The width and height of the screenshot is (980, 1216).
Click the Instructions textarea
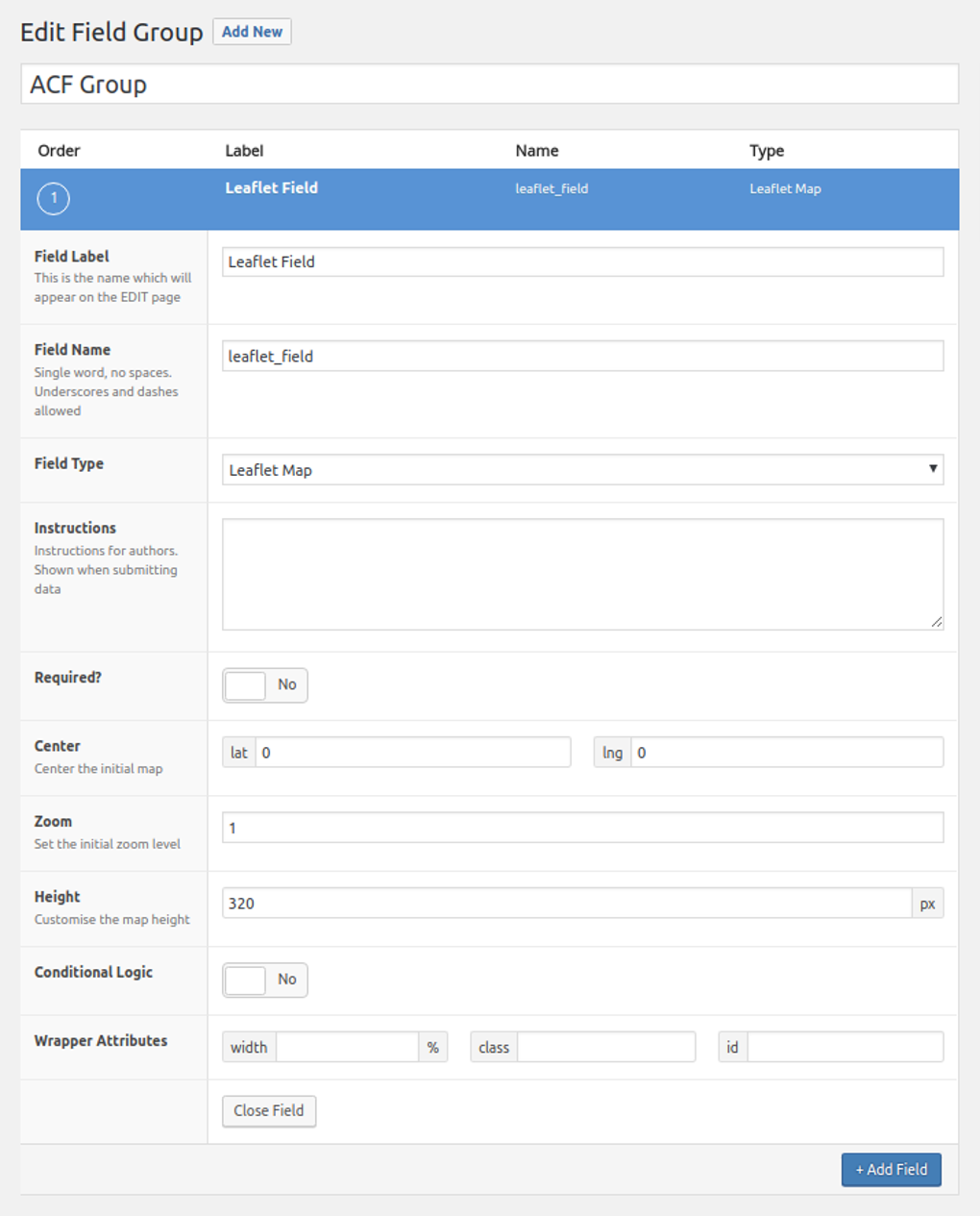coord(583,575)
